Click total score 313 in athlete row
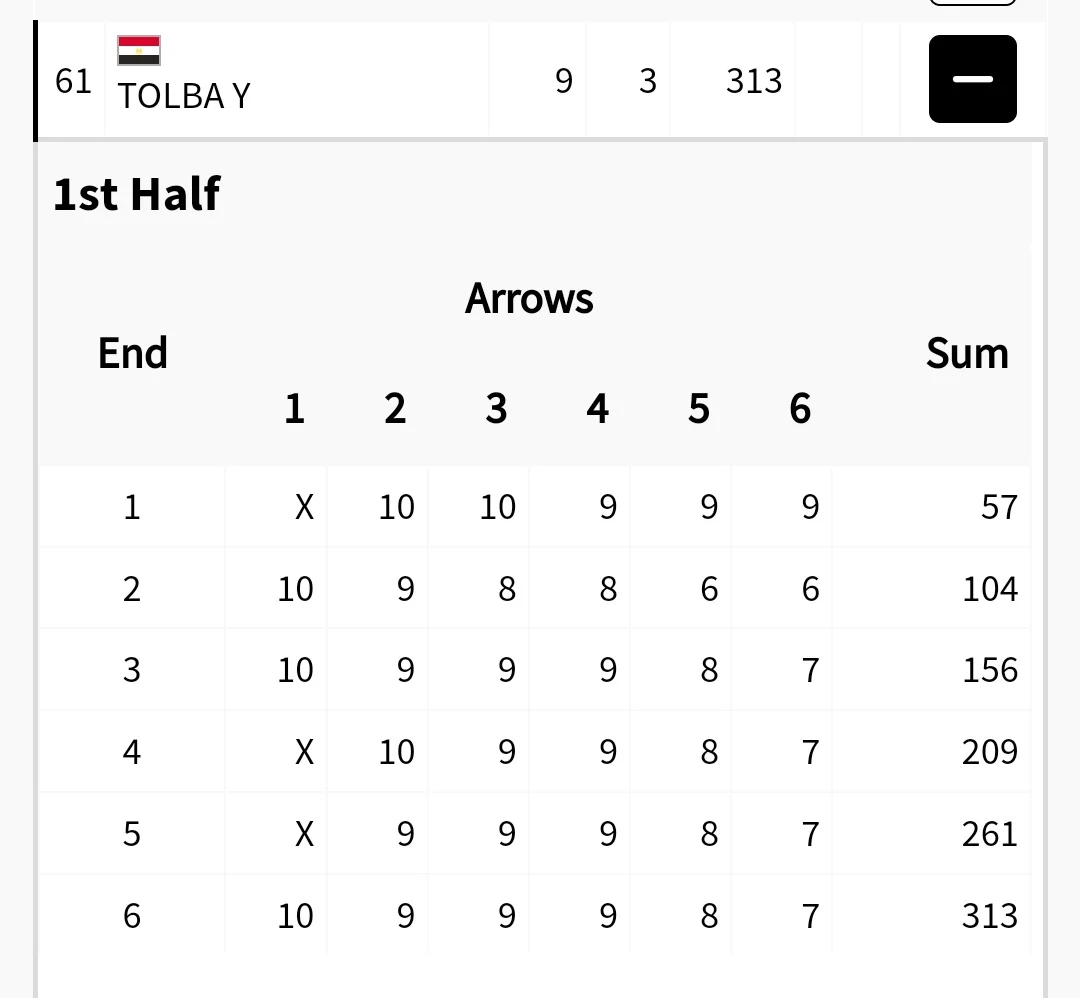 point(754,81)
